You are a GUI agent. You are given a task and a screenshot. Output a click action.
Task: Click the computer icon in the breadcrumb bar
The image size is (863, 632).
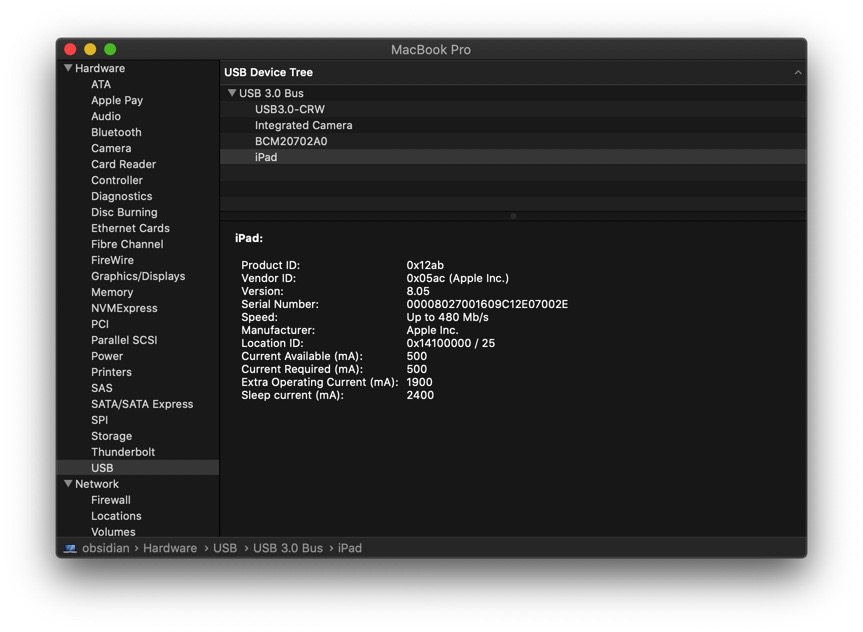click(x=69, y=548)
